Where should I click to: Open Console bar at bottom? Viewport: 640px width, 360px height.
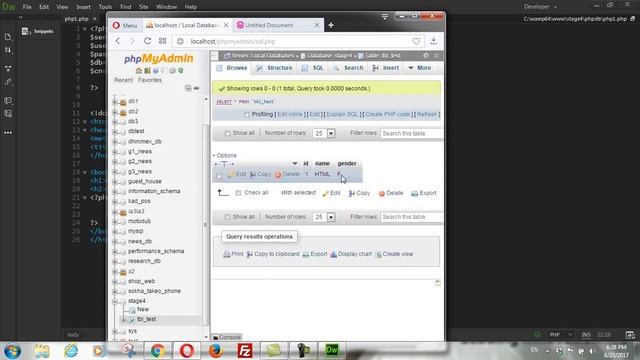tap(227, 338)
